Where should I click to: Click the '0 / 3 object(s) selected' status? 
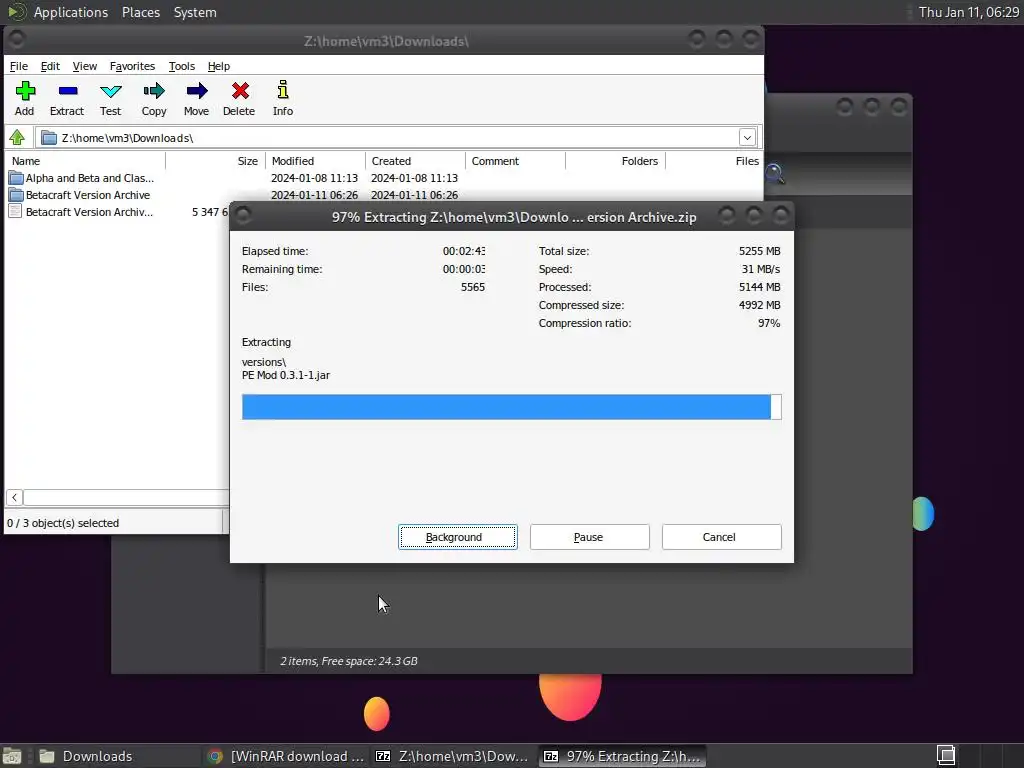pos(63,522)
